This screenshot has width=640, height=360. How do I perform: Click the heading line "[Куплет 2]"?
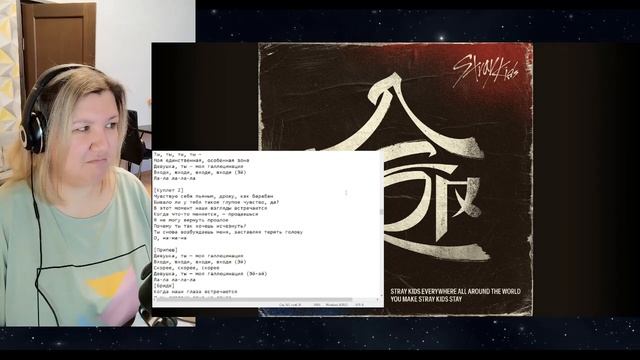tap(169, 190)
